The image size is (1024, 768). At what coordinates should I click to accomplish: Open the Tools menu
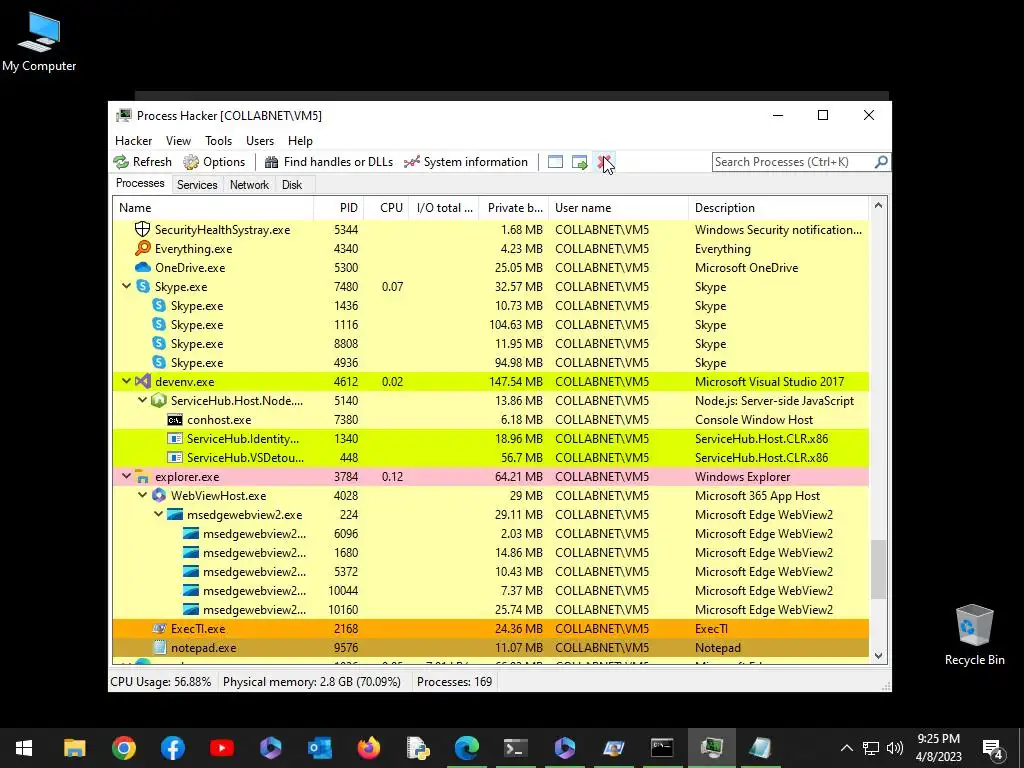(x=218, y=140)
